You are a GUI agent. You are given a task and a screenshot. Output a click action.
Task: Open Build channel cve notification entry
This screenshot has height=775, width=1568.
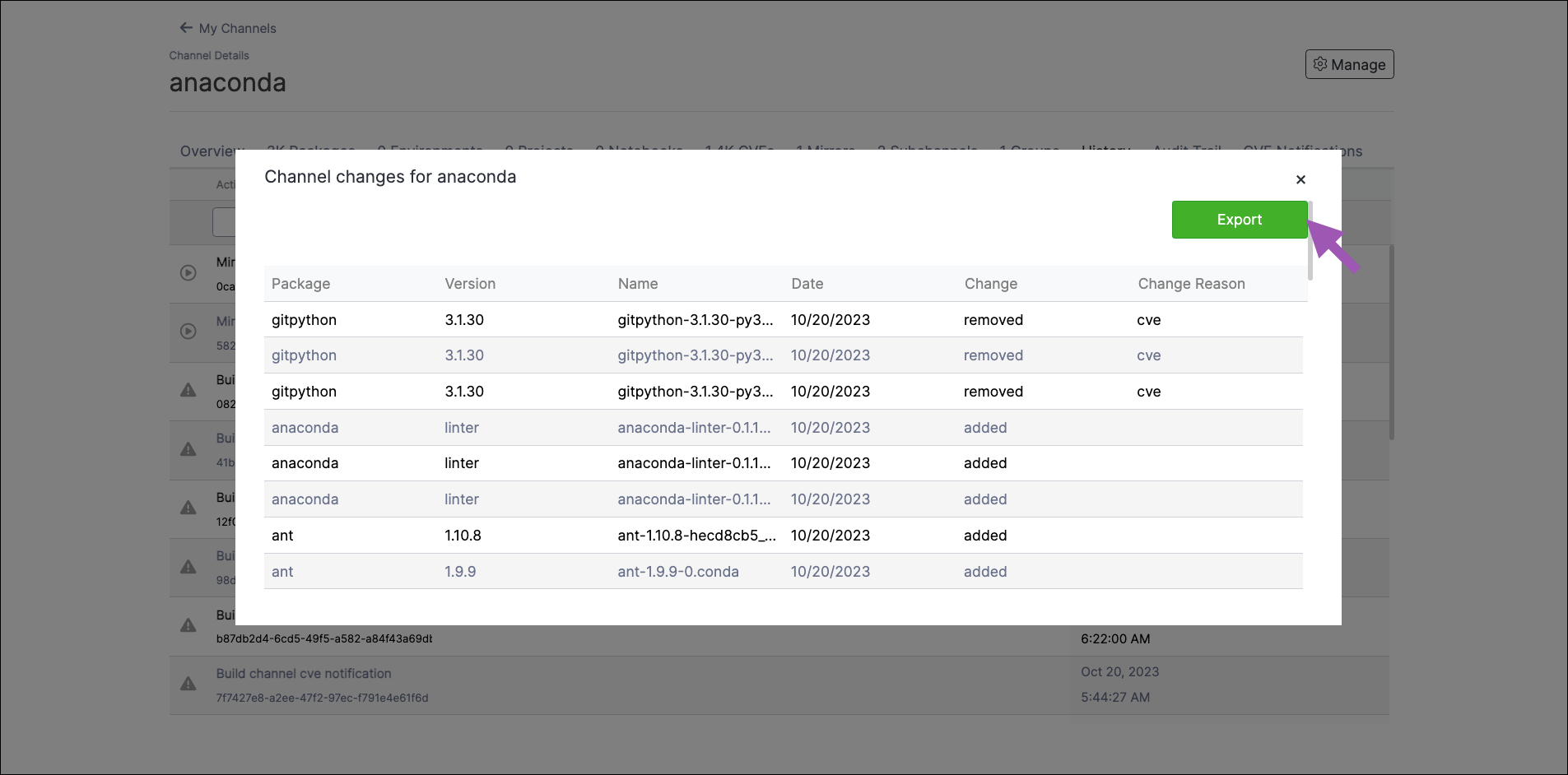(304, 673)
